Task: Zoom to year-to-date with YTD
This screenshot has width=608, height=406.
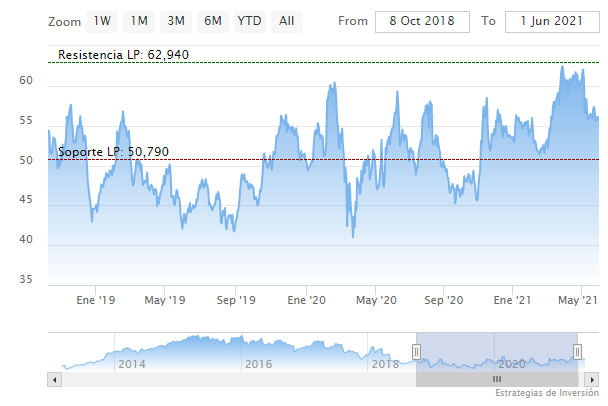Action: point(249,20)
